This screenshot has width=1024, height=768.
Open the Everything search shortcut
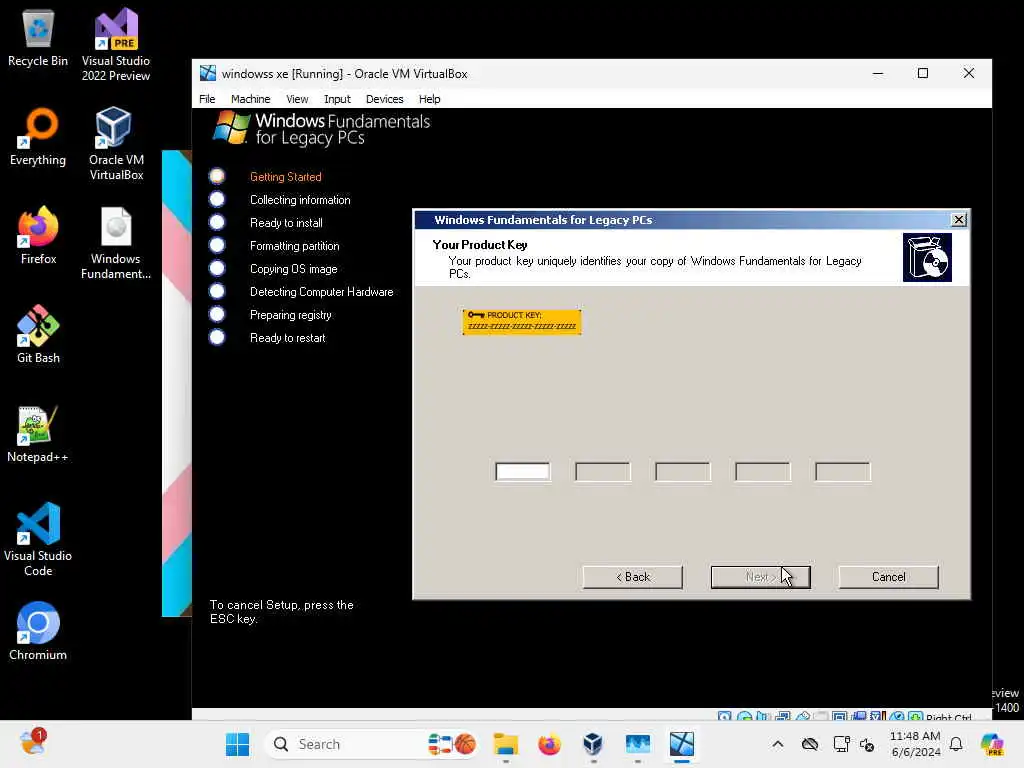click(38, 137)
